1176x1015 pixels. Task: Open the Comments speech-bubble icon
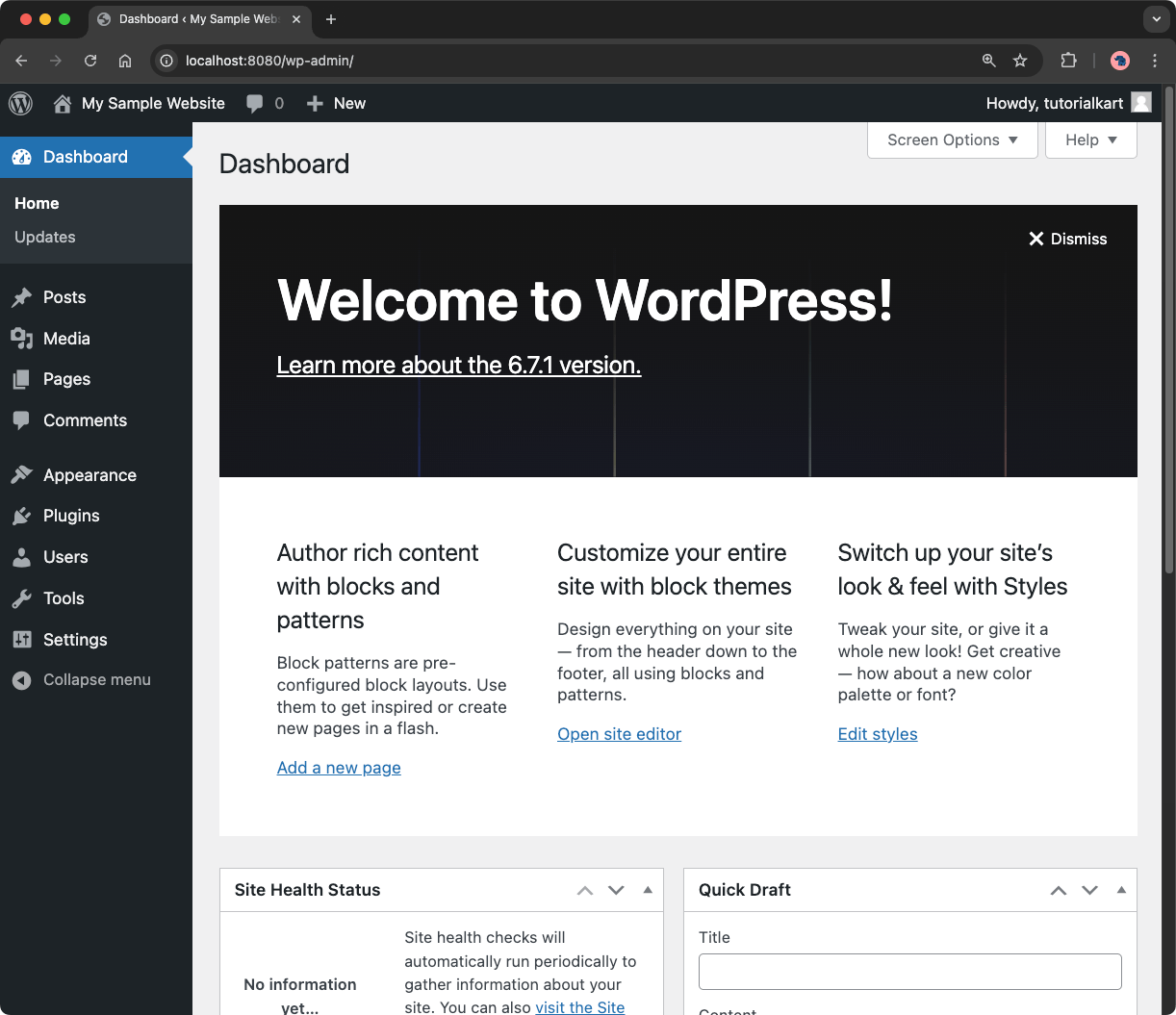coord(21,420)
